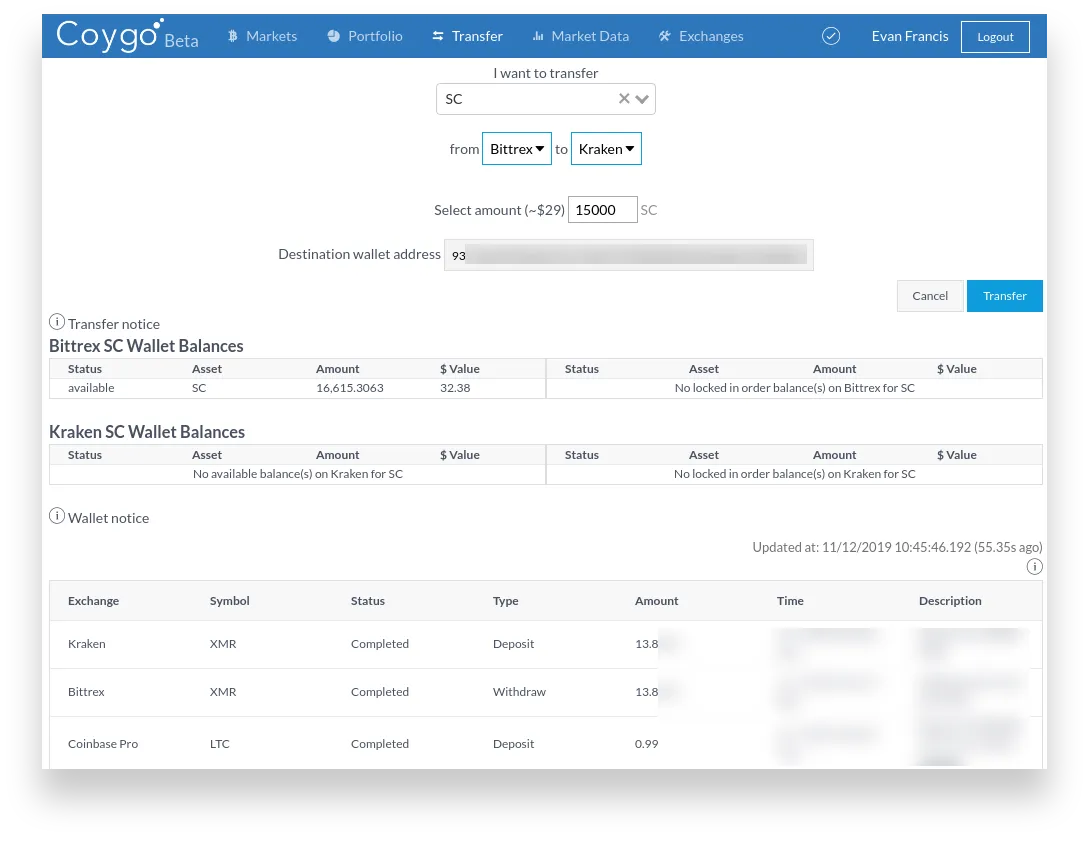Click the Kraken SC Wallet Balances heading
The width and height of the screenshot is (1089, 850).
[147, 432]
